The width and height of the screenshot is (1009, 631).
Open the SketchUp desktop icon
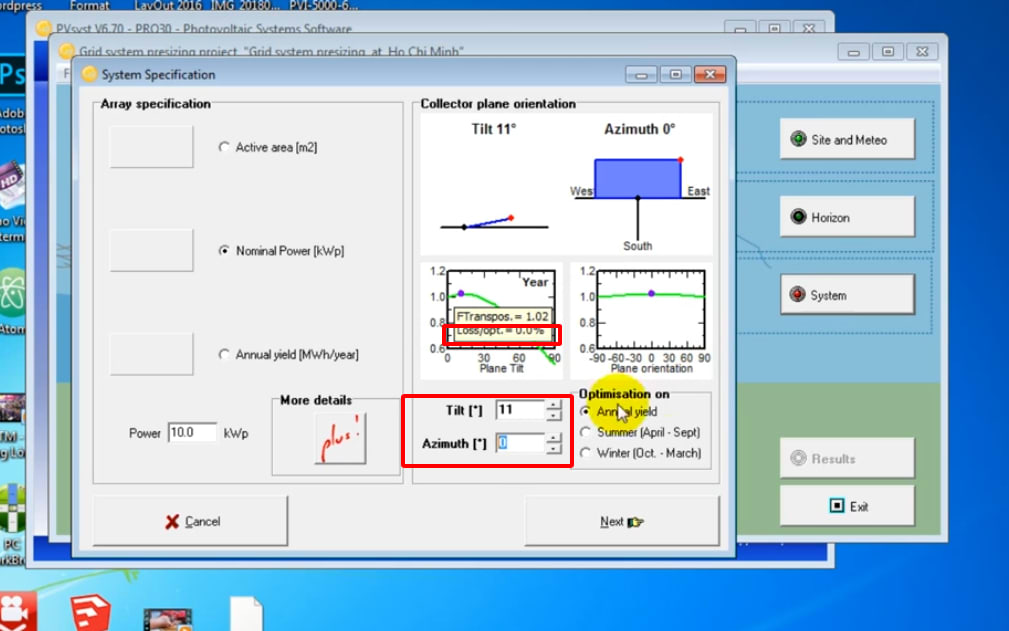click(x=90, y=612)
